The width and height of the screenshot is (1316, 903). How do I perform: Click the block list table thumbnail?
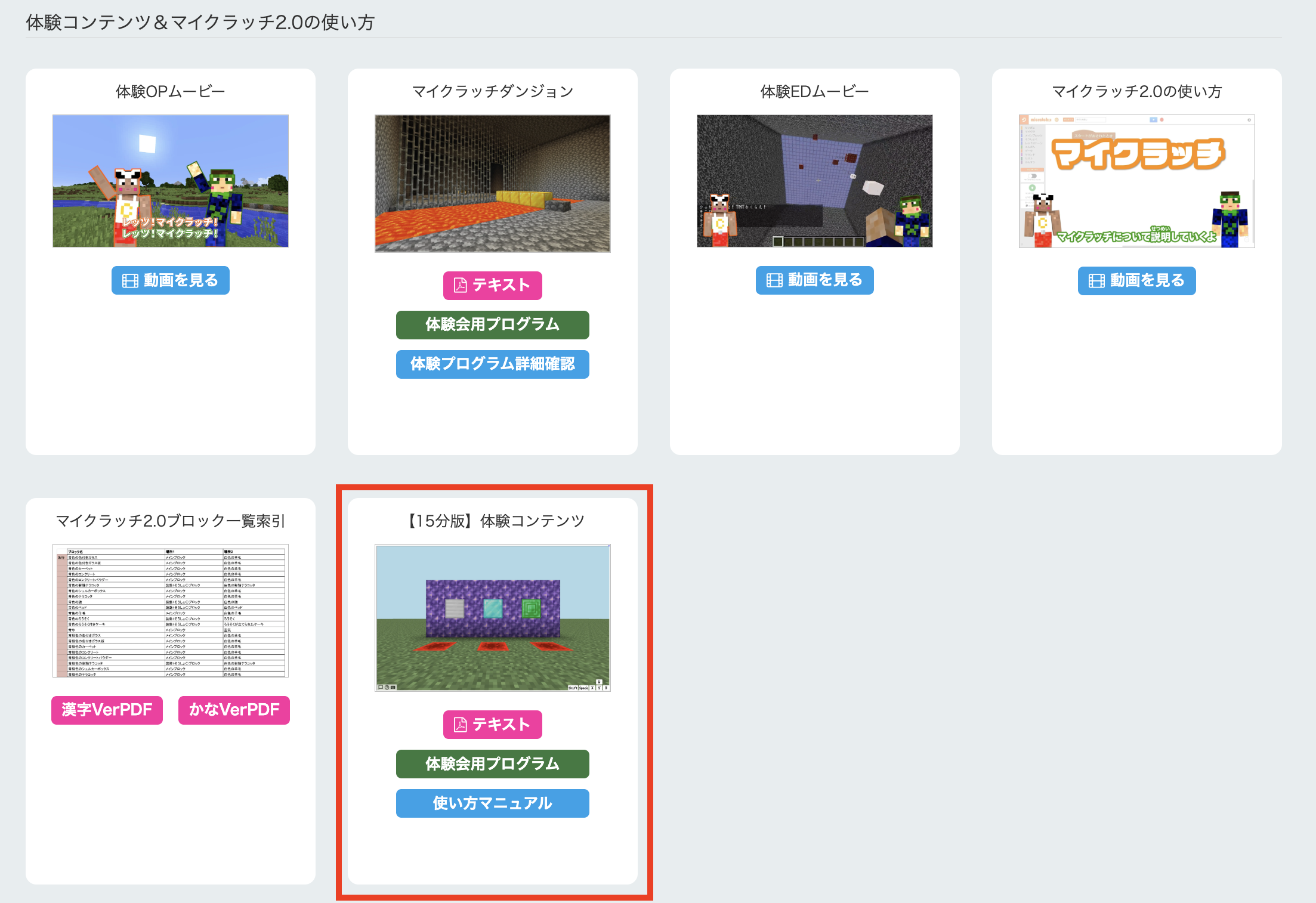pyautogui.click(x=171, y=610)
